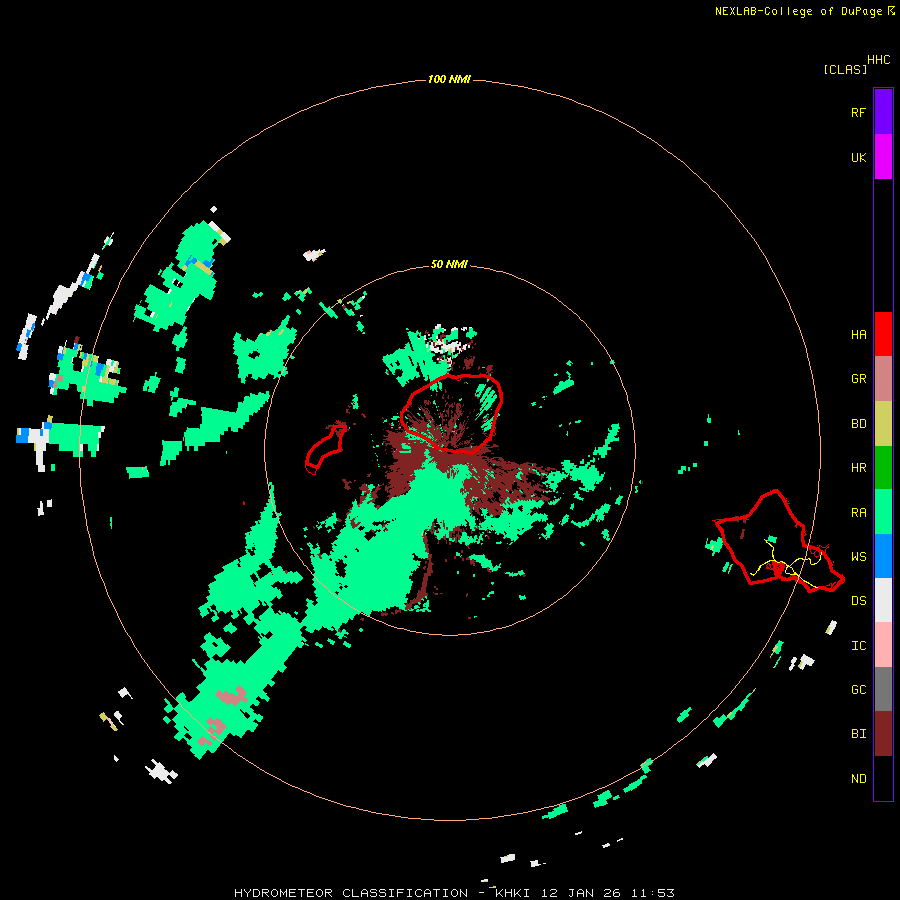Click the IC pink legend swatch
The width and height of the screenshot is (900, 900).
click(x=883, y=645)
